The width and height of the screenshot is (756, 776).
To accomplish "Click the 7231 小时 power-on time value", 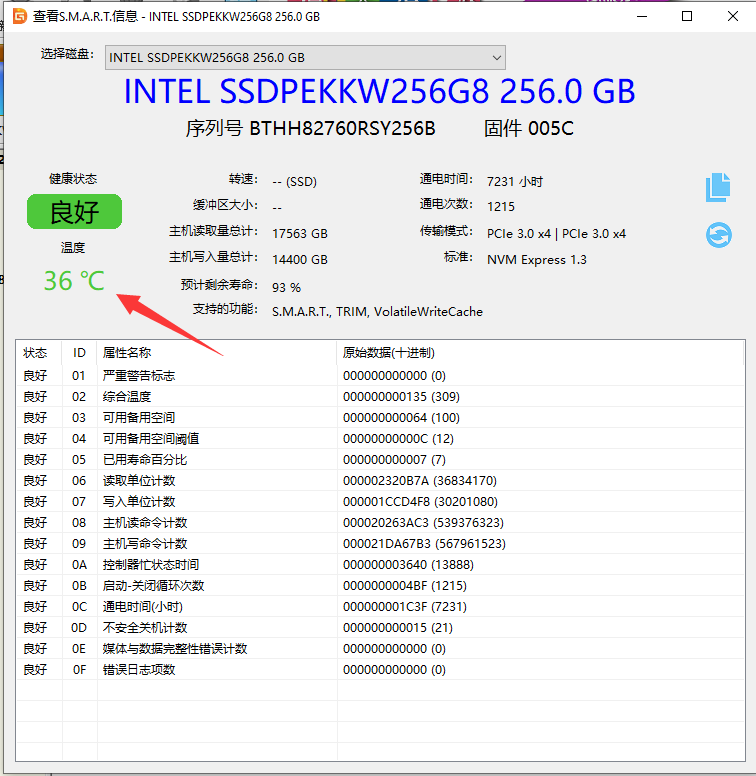I will pos(515,182).
